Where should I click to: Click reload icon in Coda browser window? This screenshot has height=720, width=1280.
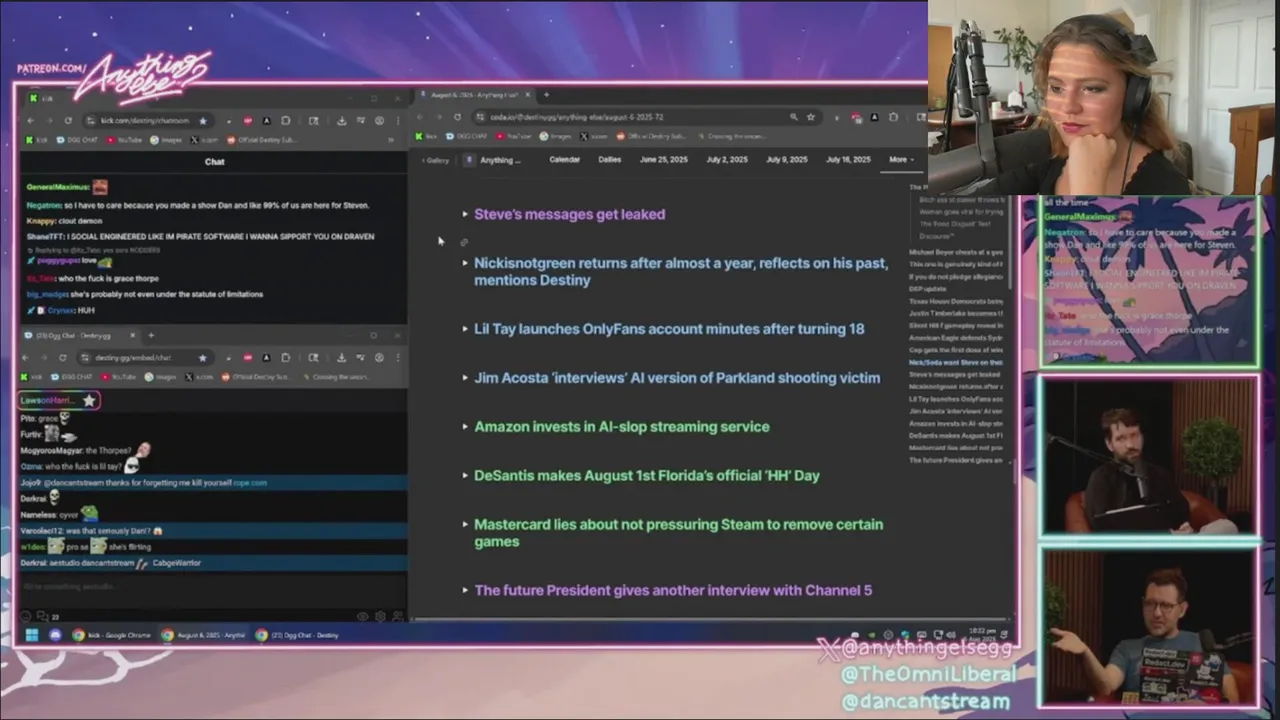pos(458,117)
